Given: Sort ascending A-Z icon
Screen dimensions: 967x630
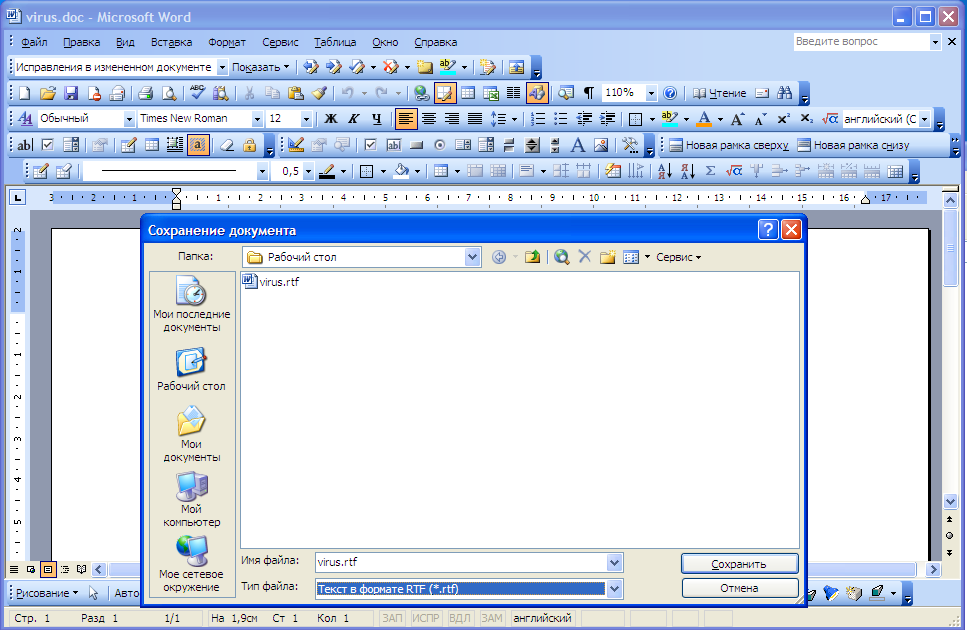Looking at the screenshot, I should click(665, 171).
